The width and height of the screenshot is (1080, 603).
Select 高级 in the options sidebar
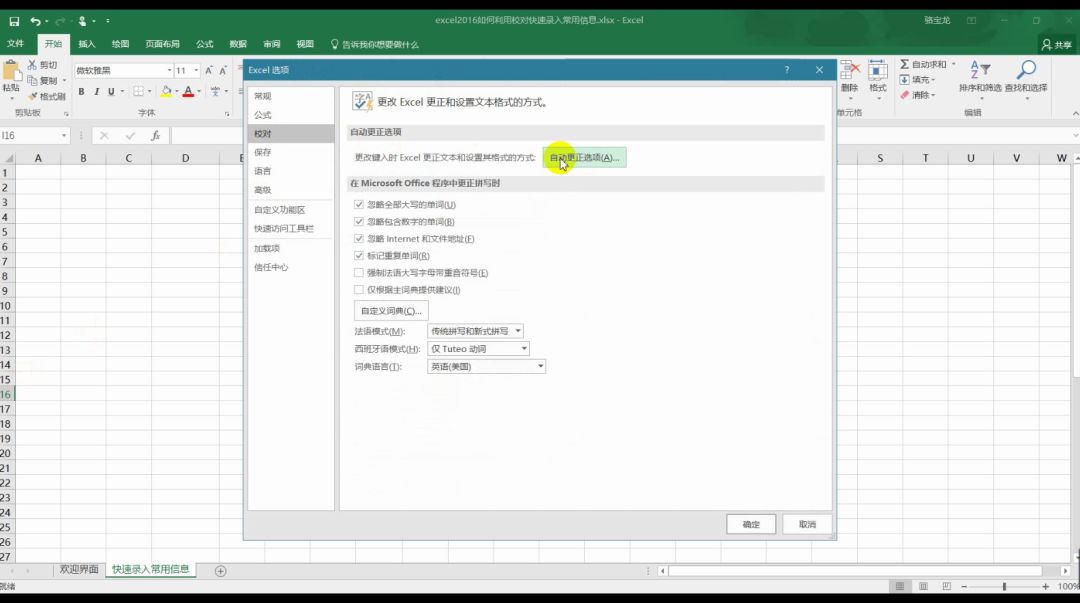(x=263, y=190)
